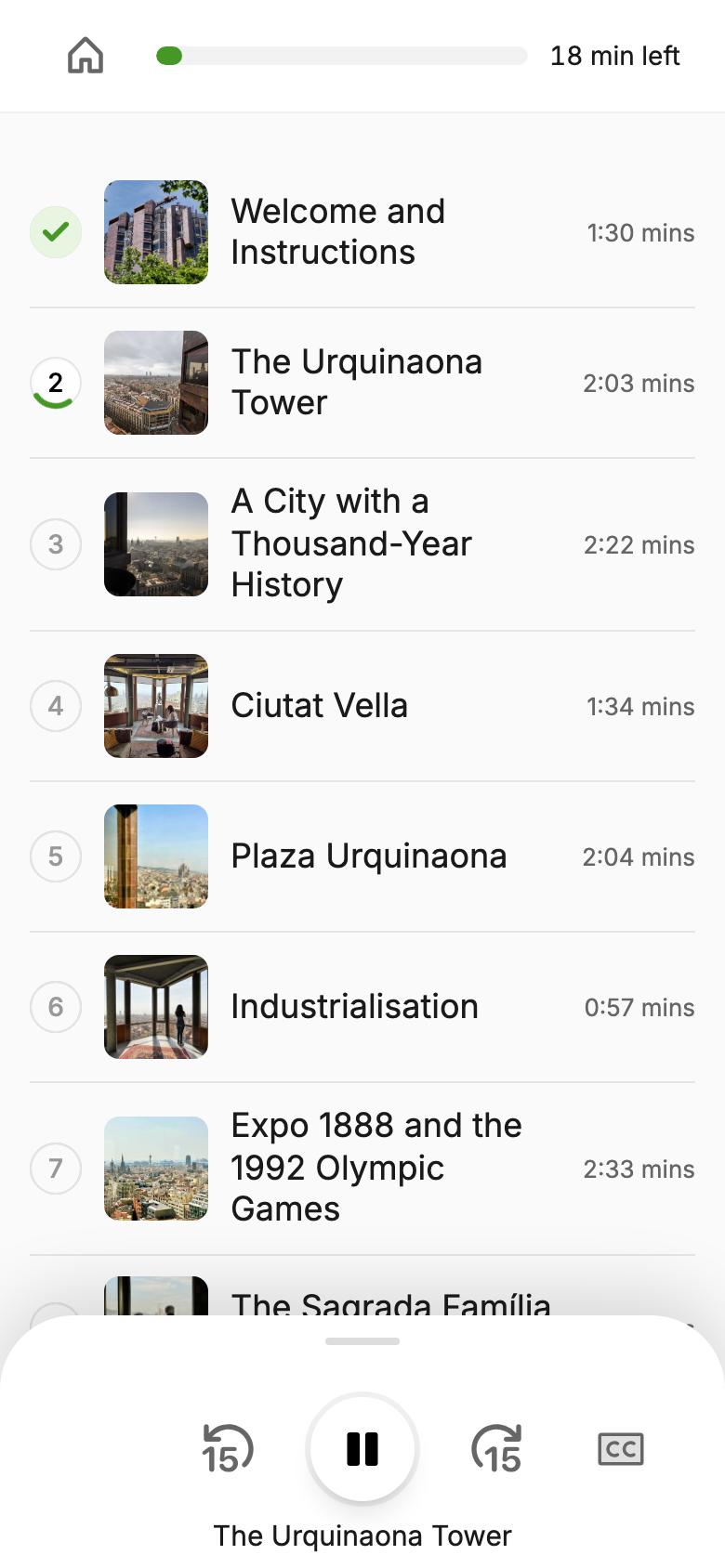Open the Urquinaona Tower thumbnail image
725x1568 pixels.
click(156, 383)
